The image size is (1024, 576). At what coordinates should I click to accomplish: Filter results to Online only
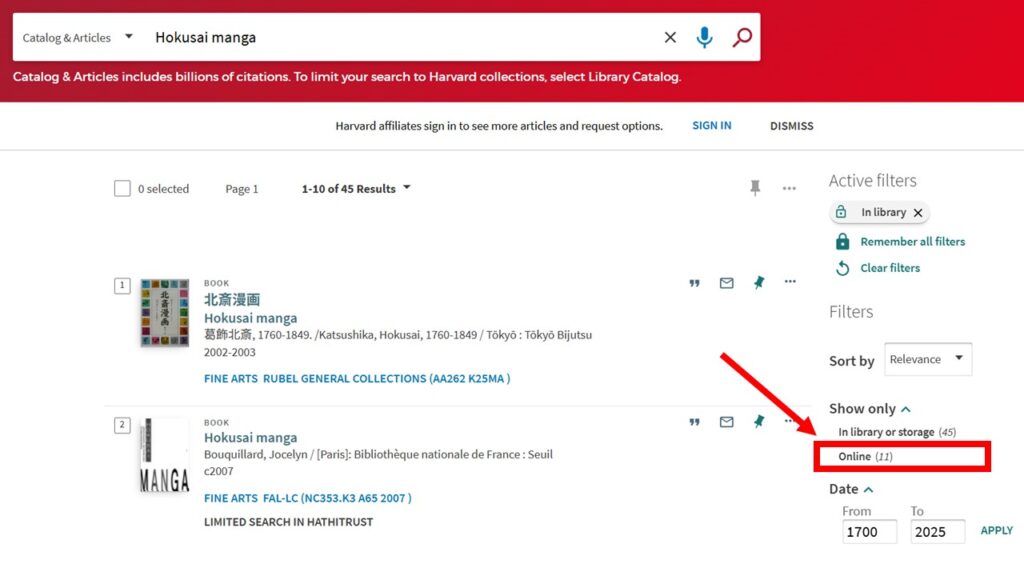[x=855, y=457]
